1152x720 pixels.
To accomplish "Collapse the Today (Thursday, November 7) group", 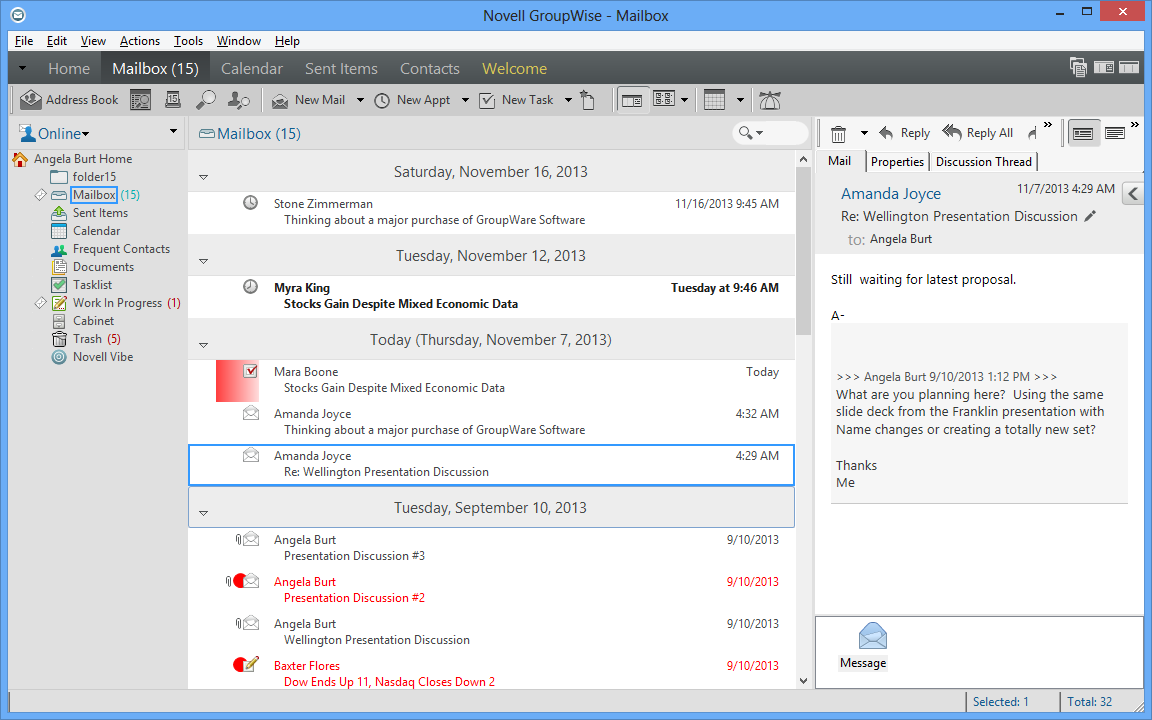I will pos(204,345).
